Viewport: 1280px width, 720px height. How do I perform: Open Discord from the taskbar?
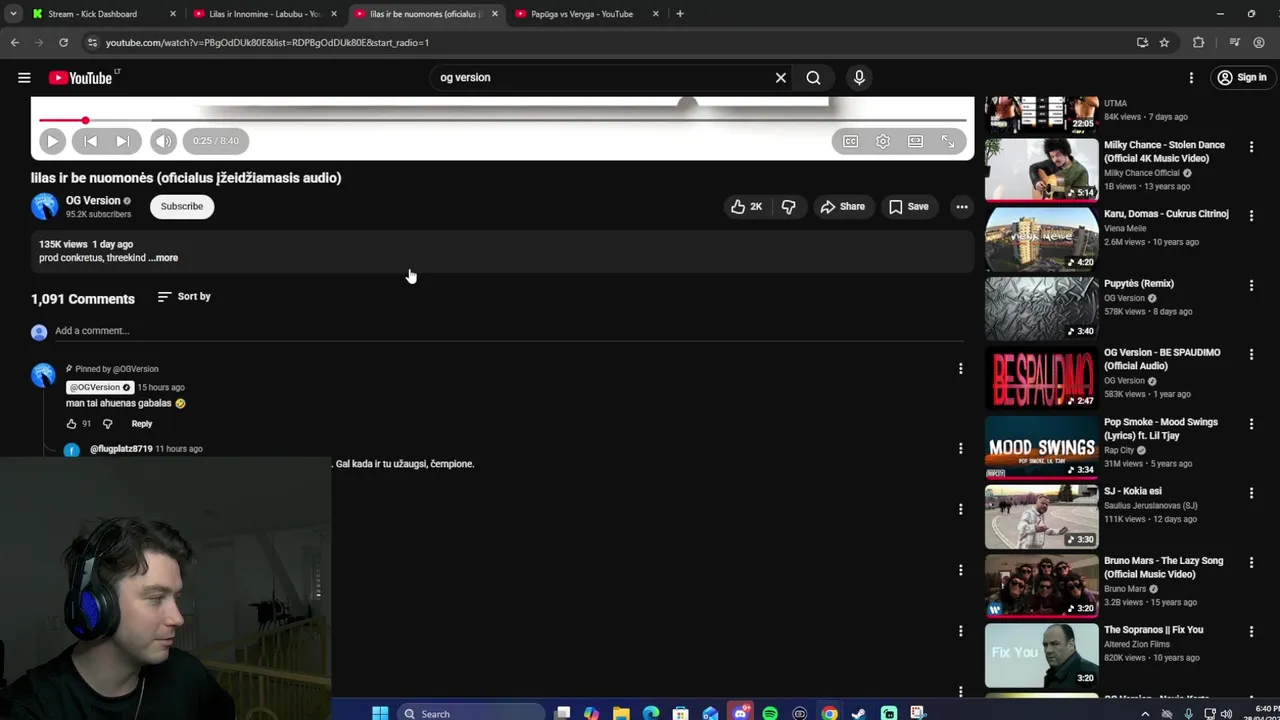click(741, 713)
